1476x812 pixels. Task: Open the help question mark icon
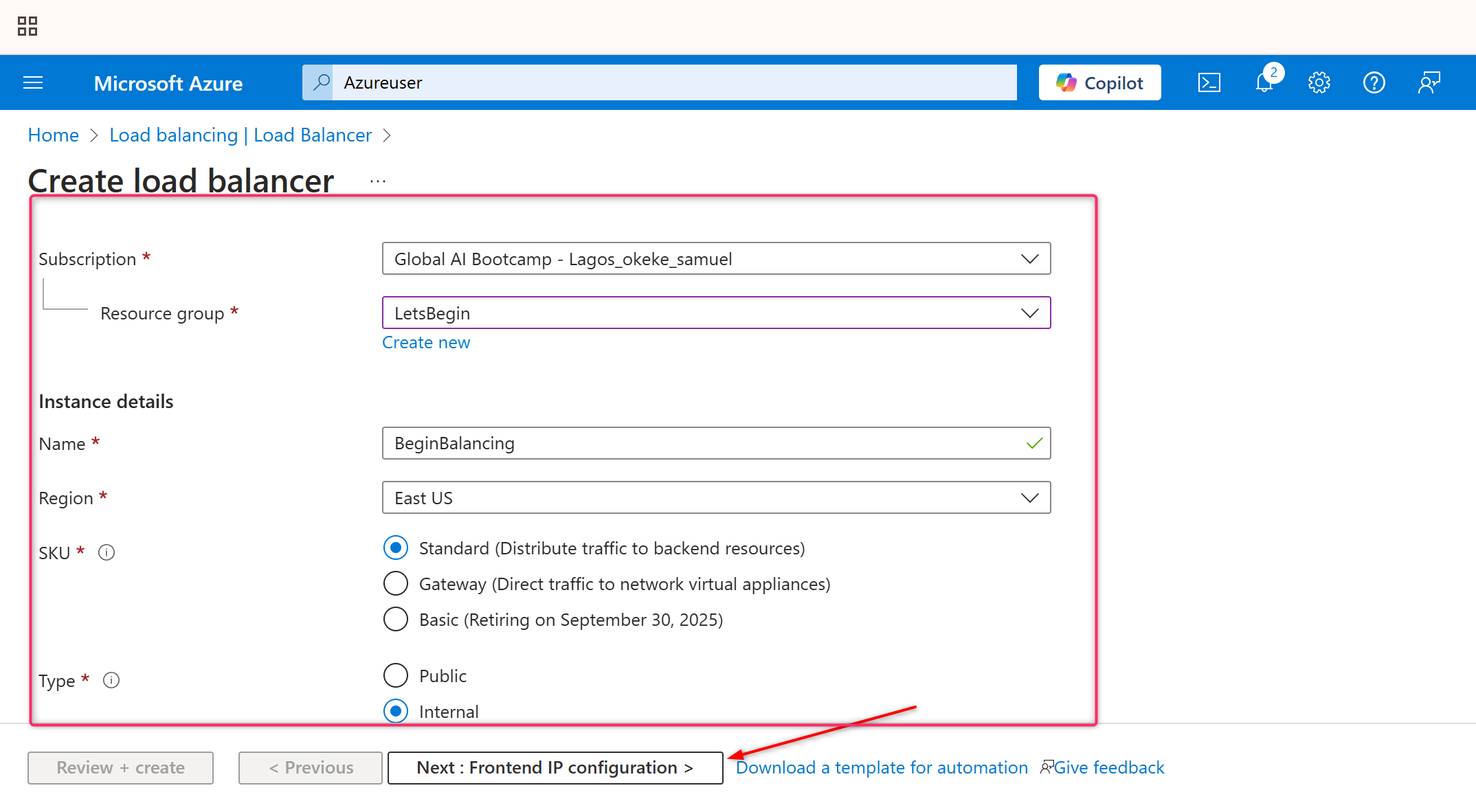point(1374,83)
